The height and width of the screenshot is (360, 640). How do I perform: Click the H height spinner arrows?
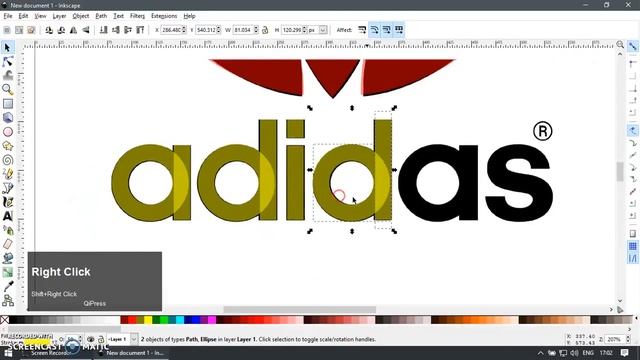pyautogui.click(x=304, y=30)
